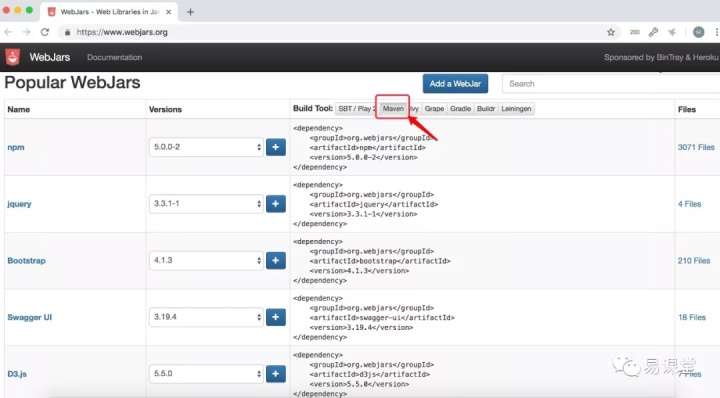Focus the Search input field

point(611,84)
